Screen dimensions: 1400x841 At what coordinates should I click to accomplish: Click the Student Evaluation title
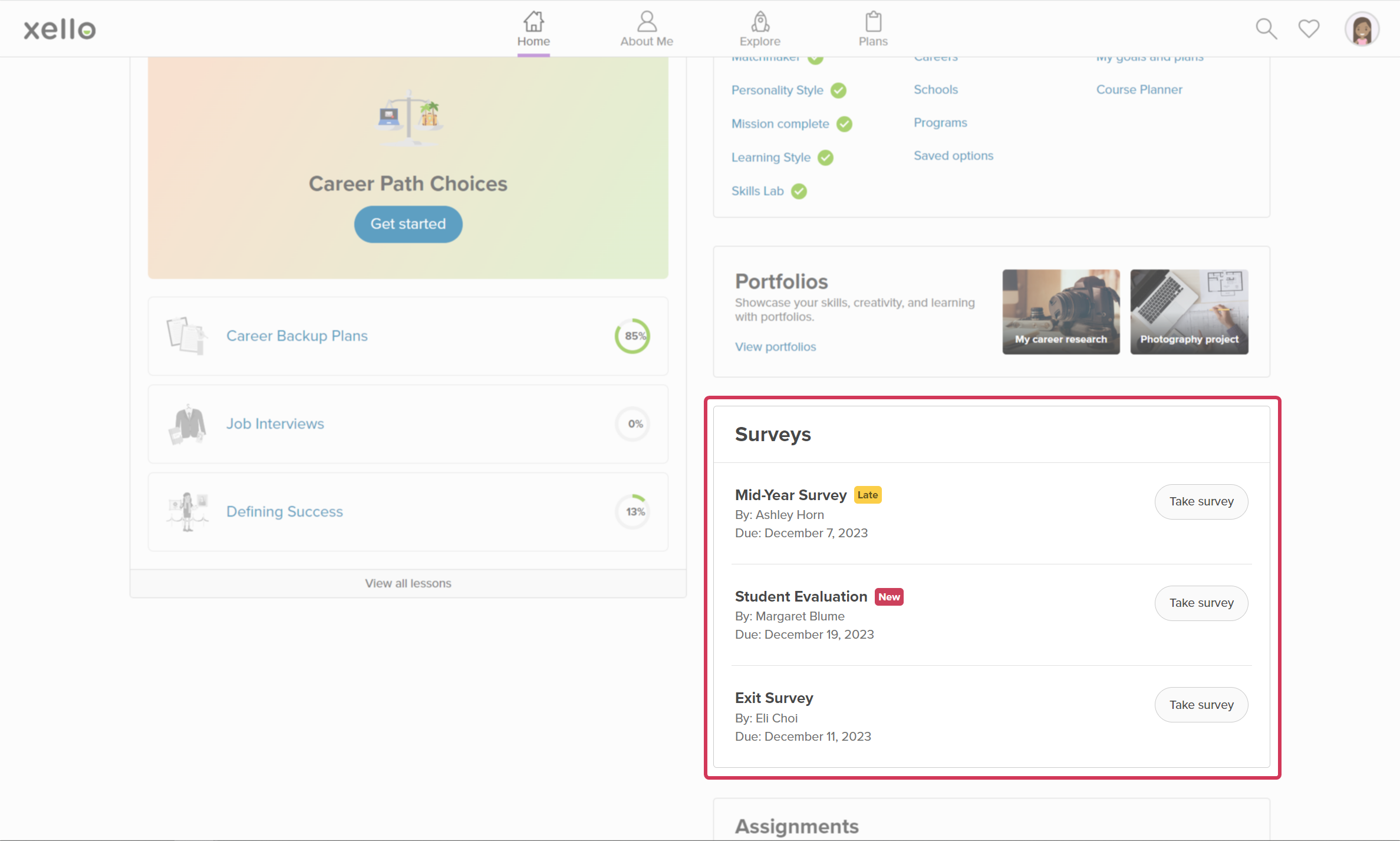point(801,596)
